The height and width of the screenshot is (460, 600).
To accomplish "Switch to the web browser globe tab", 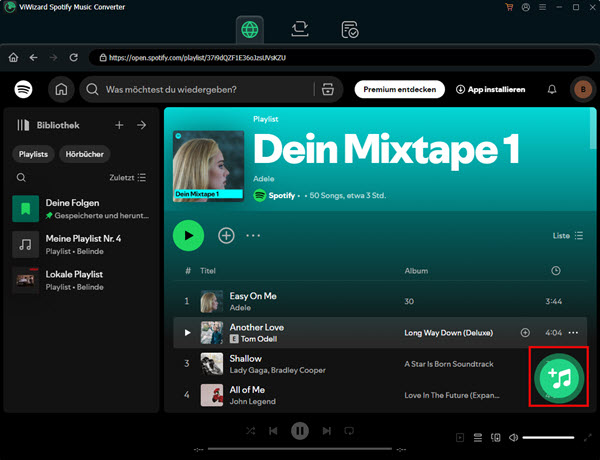I will click(249, 29).
